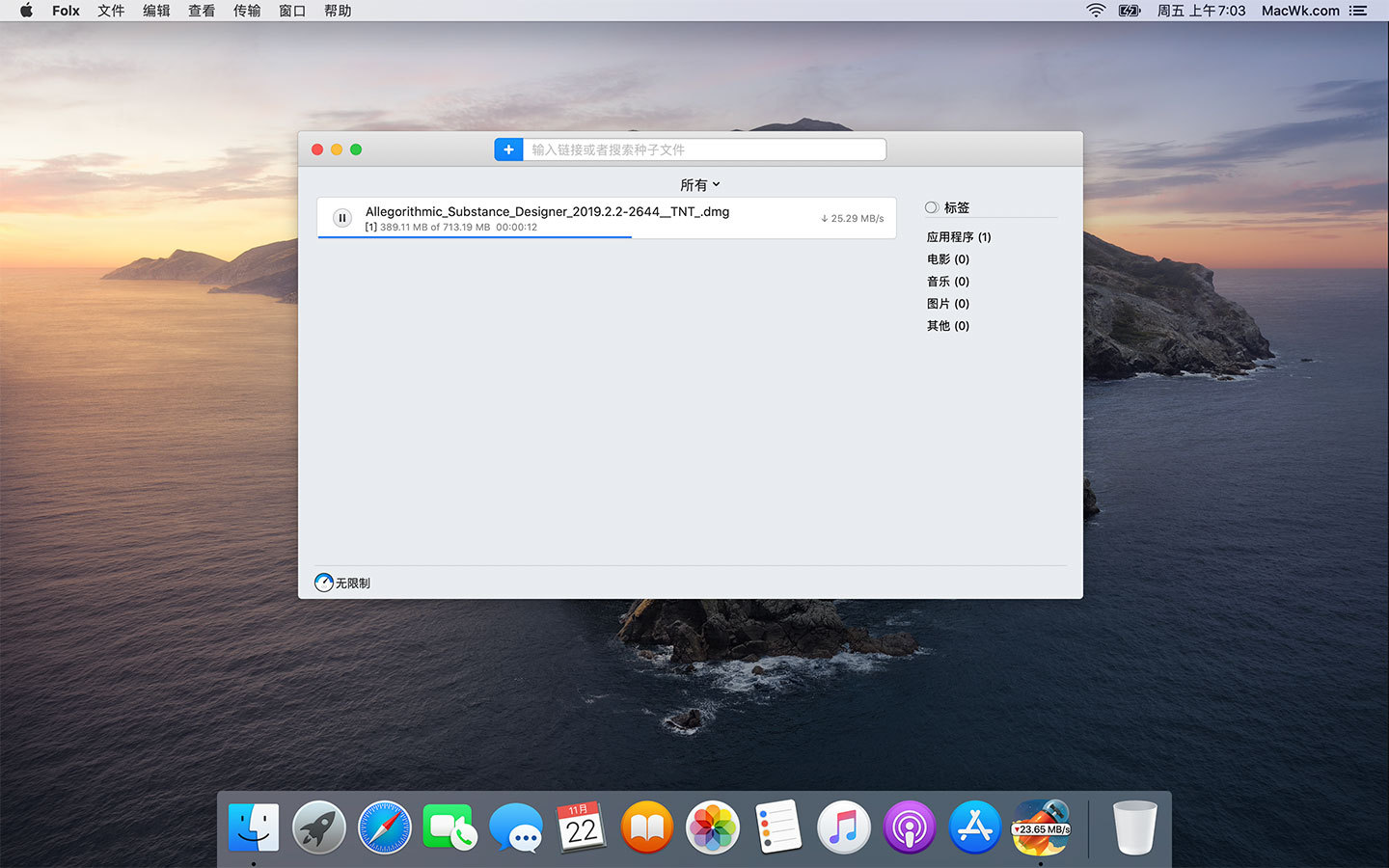This screenshot has height=868, width=1389.
Task: Open Safari from the Dock
Action: click(x=385, y=827)
